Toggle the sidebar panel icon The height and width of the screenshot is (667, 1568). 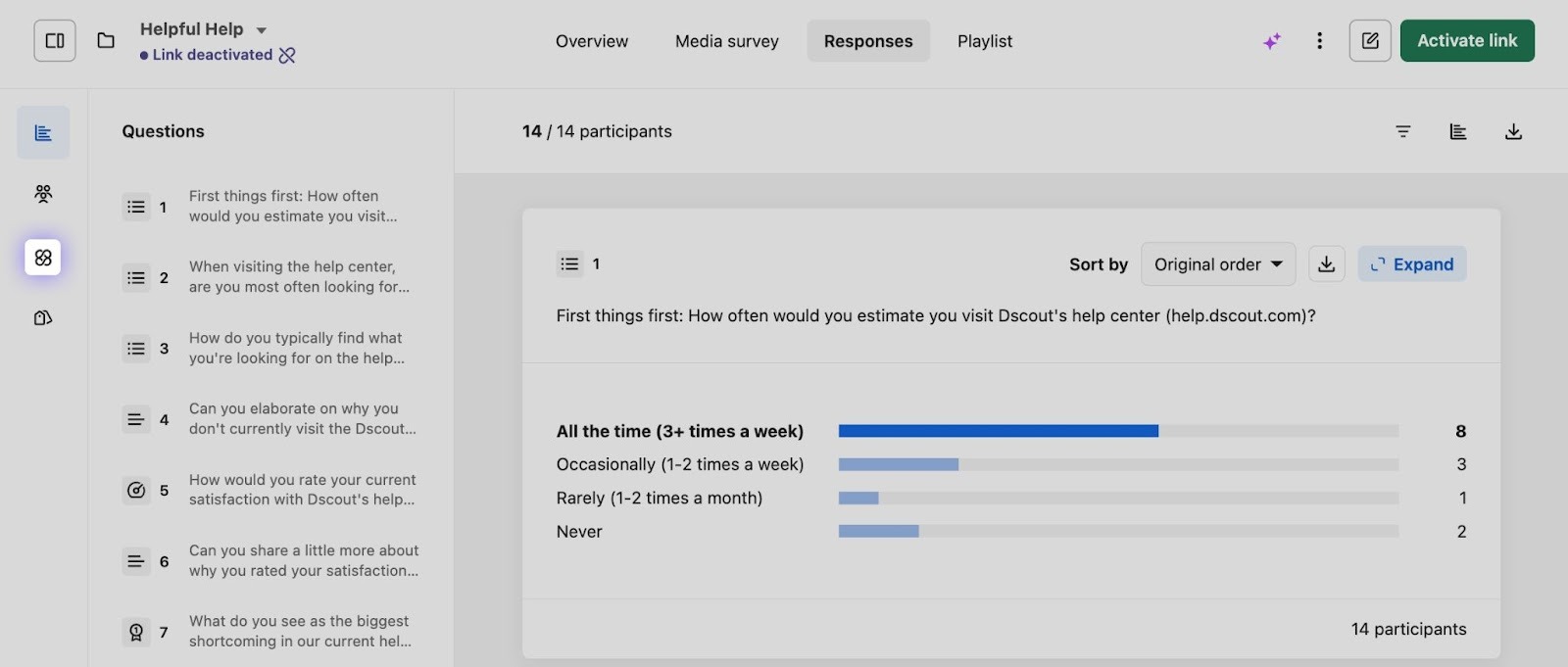point(55,41)
